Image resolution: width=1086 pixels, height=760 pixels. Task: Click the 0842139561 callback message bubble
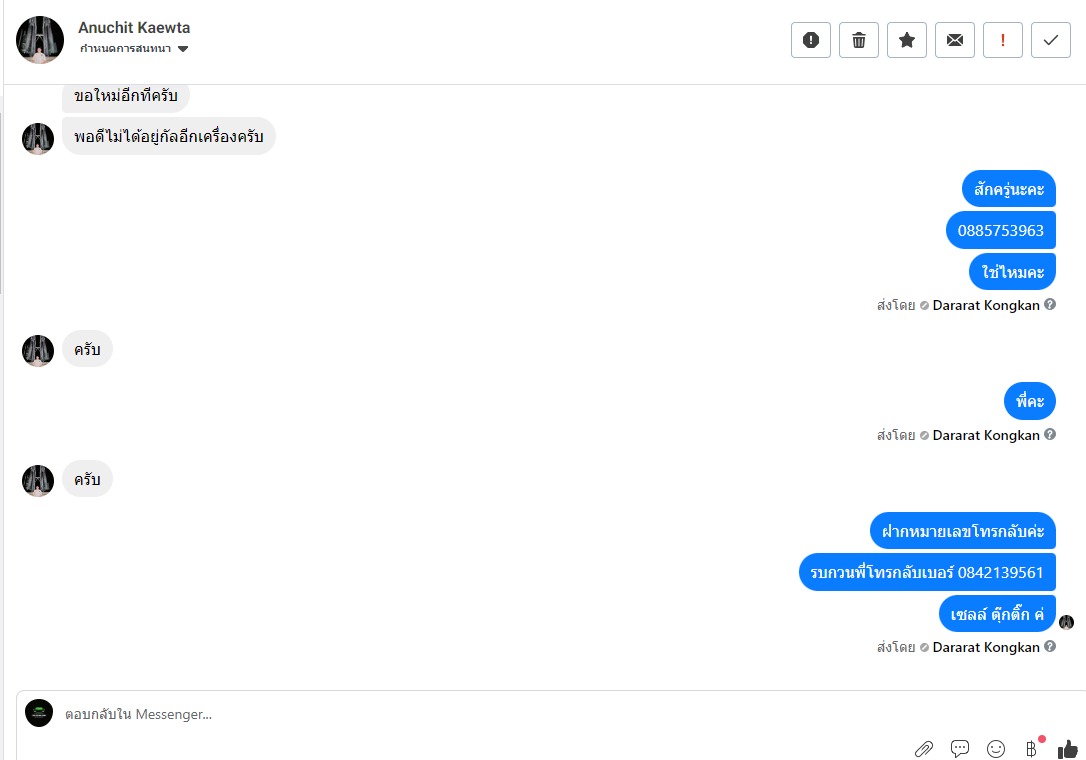(927, 572)
